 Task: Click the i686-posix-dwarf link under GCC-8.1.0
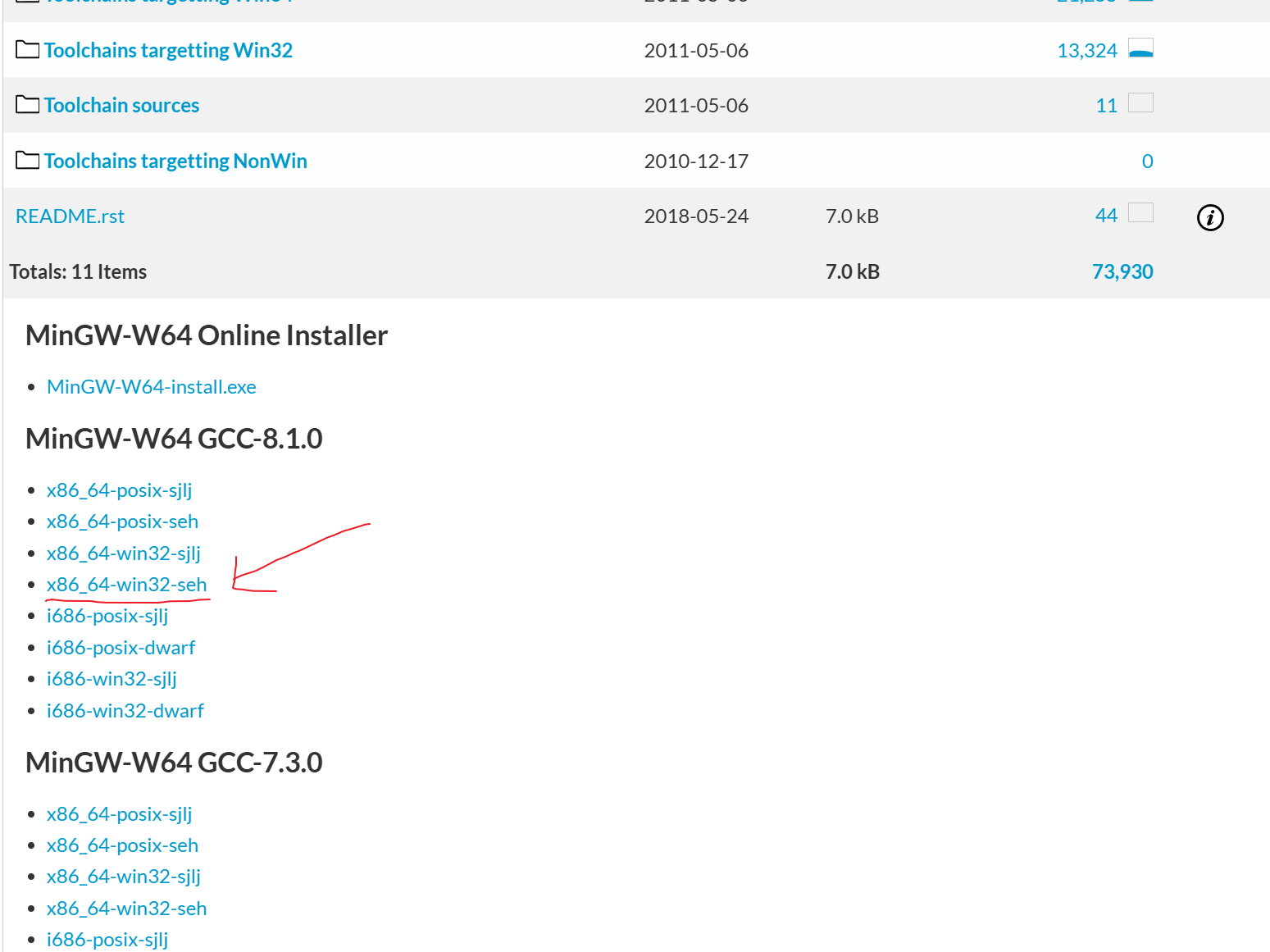click(121, 648)
